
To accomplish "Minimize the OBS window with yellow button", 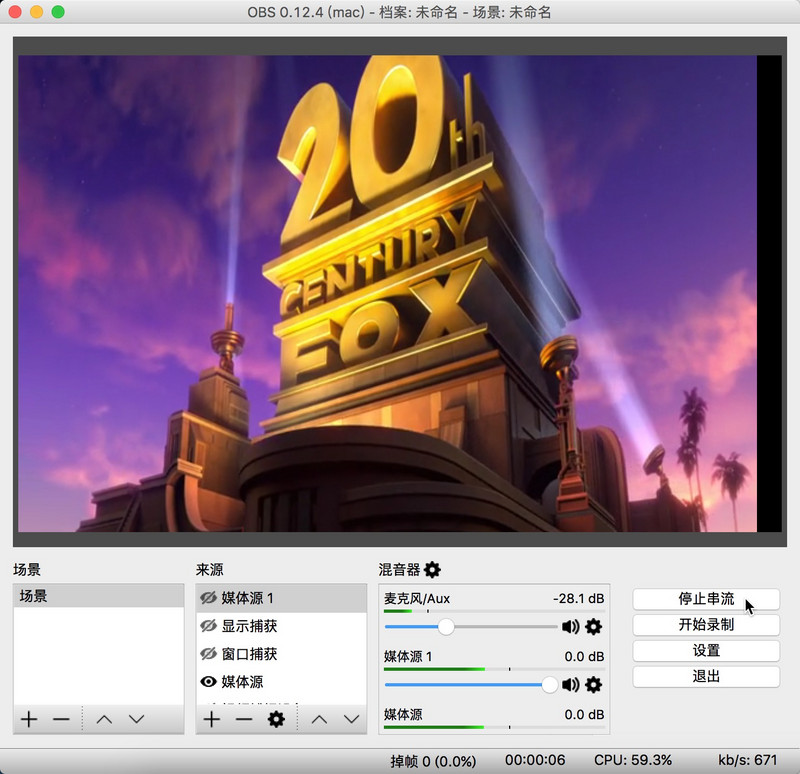I will pyautogui.click(x=37, y=12).
